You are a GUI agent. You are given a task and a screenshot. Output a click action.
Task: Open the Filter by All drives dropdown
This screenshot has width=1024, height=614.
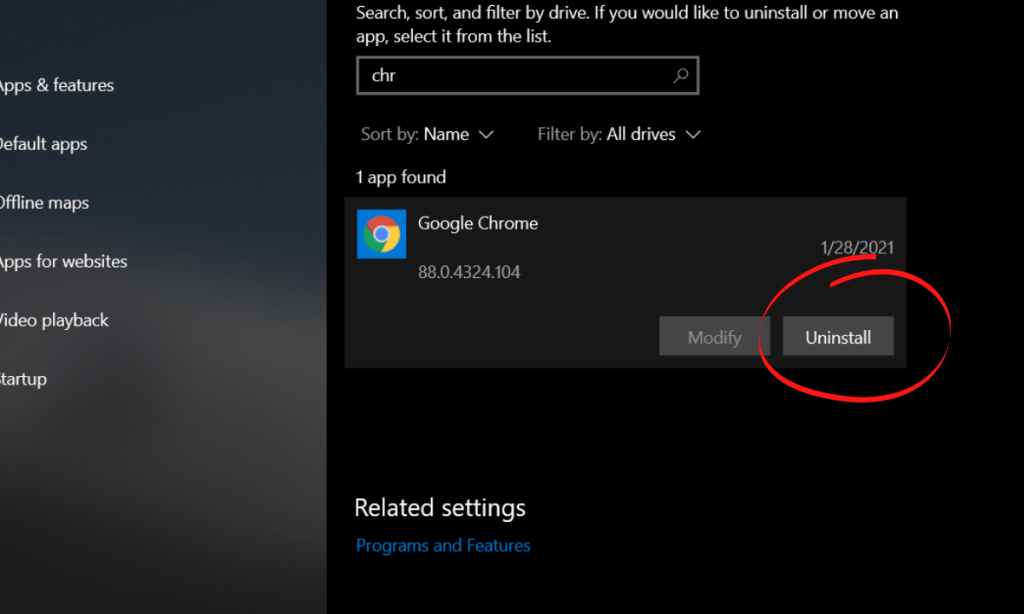pos(640,135)
